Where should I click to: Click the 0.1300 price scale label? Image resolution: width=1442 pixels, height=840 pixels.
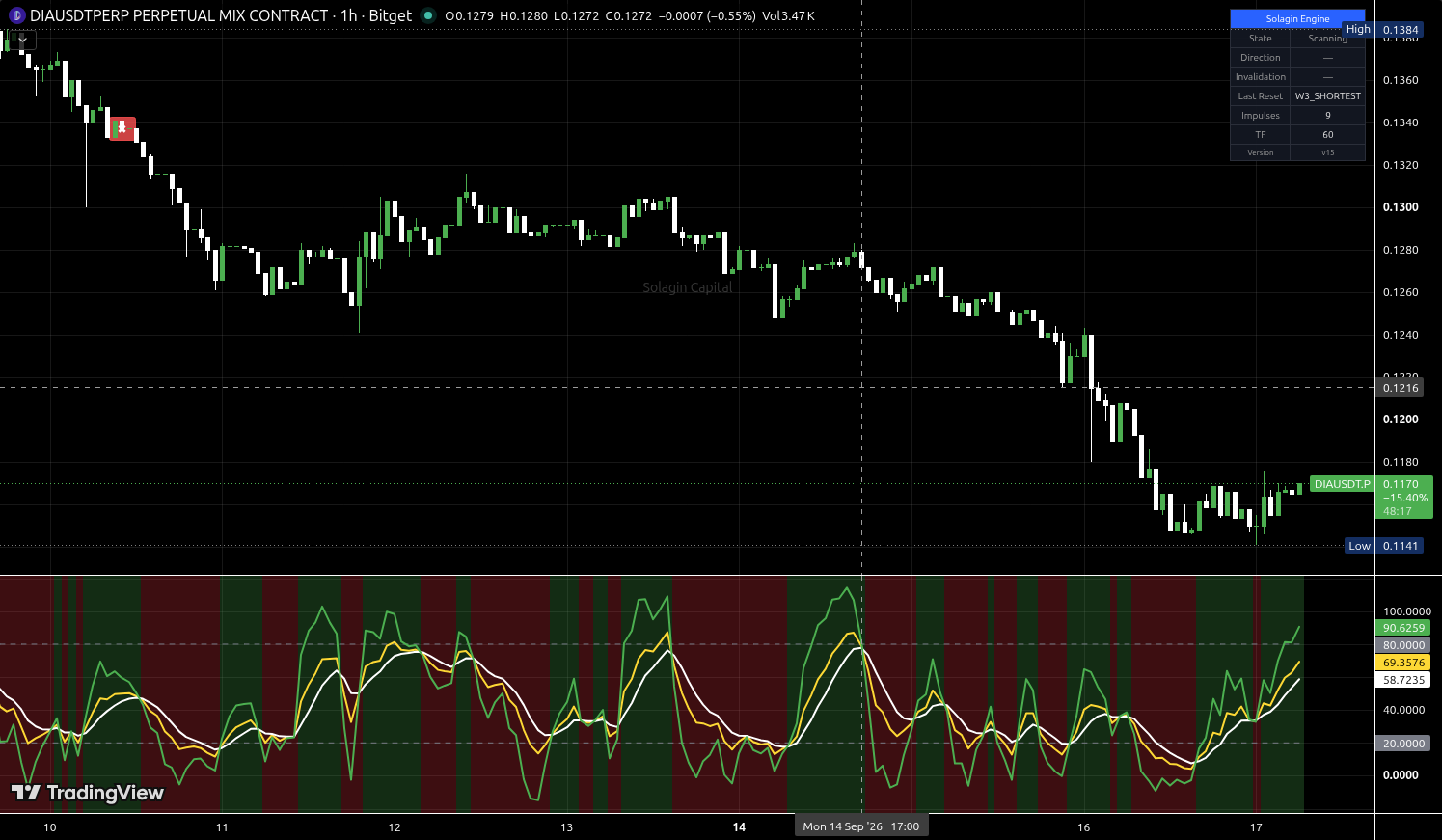tap(1401, 207)
